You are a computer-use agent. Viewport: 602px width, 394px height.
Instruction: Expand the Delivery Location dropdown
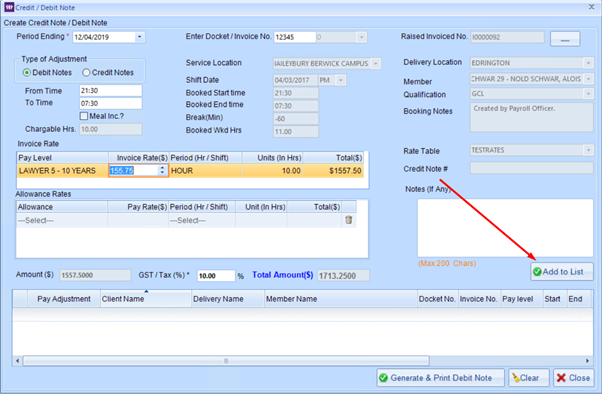[588, 63]
